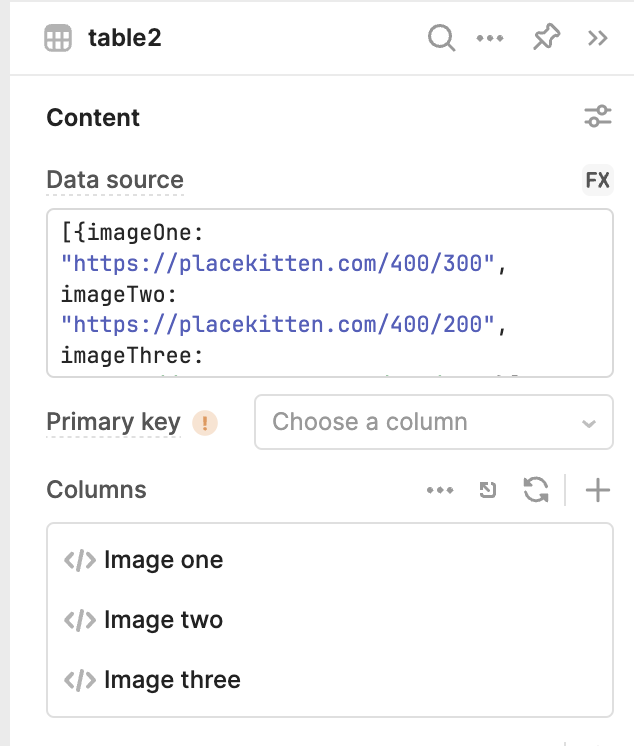Add a new column with plus

click(x=597, y=490)
